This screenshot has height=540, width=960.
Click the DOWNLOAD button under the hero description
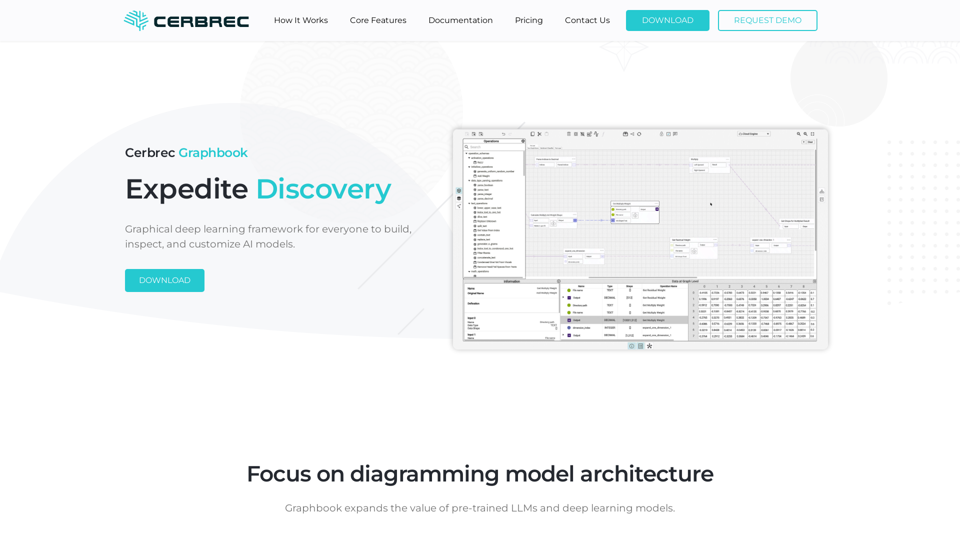165,280
